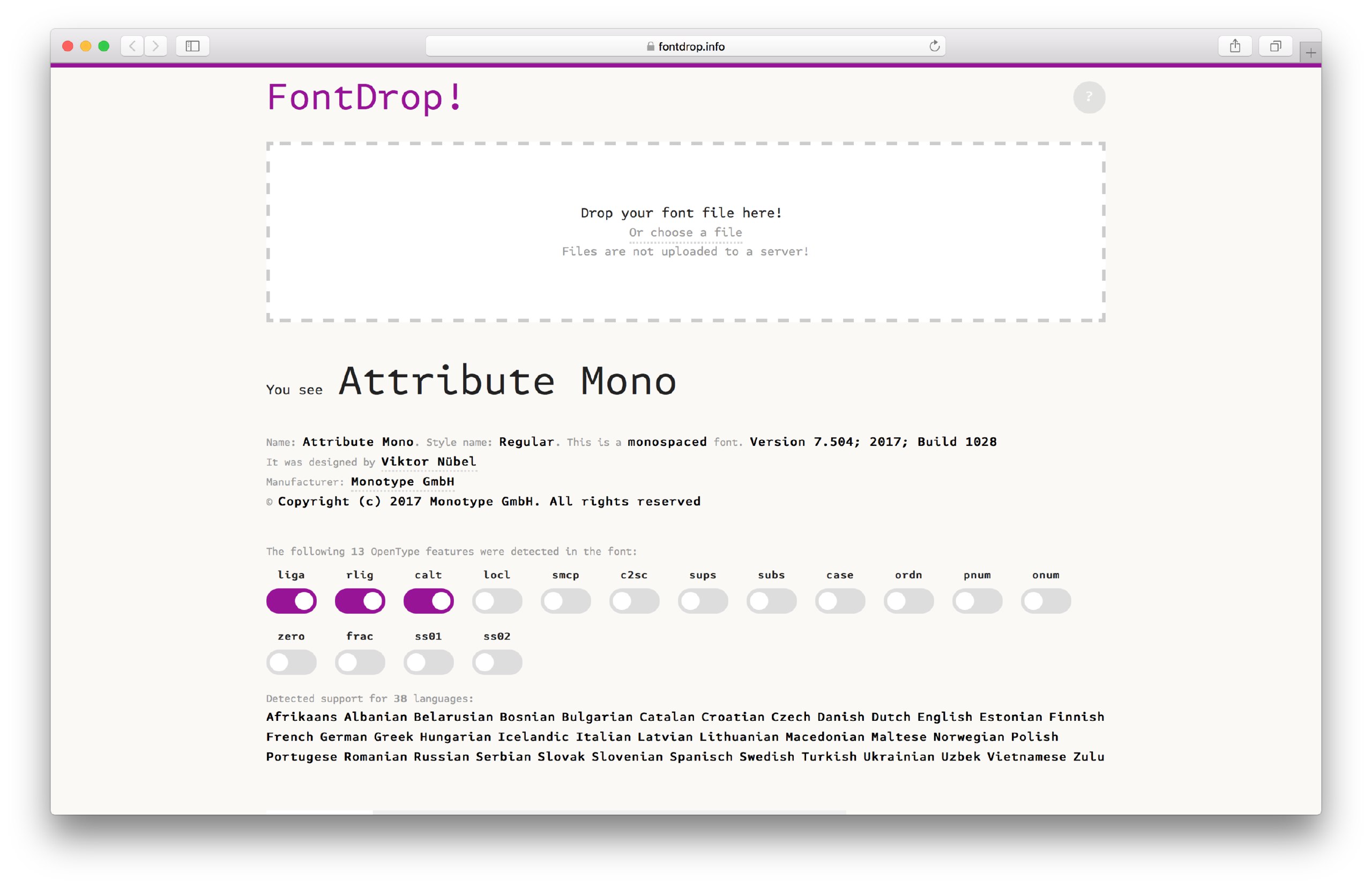Switch on the ss01 stylistic set
This screenshot has height=887, width=1372.
pyautogui.click(x=429, y=662)
